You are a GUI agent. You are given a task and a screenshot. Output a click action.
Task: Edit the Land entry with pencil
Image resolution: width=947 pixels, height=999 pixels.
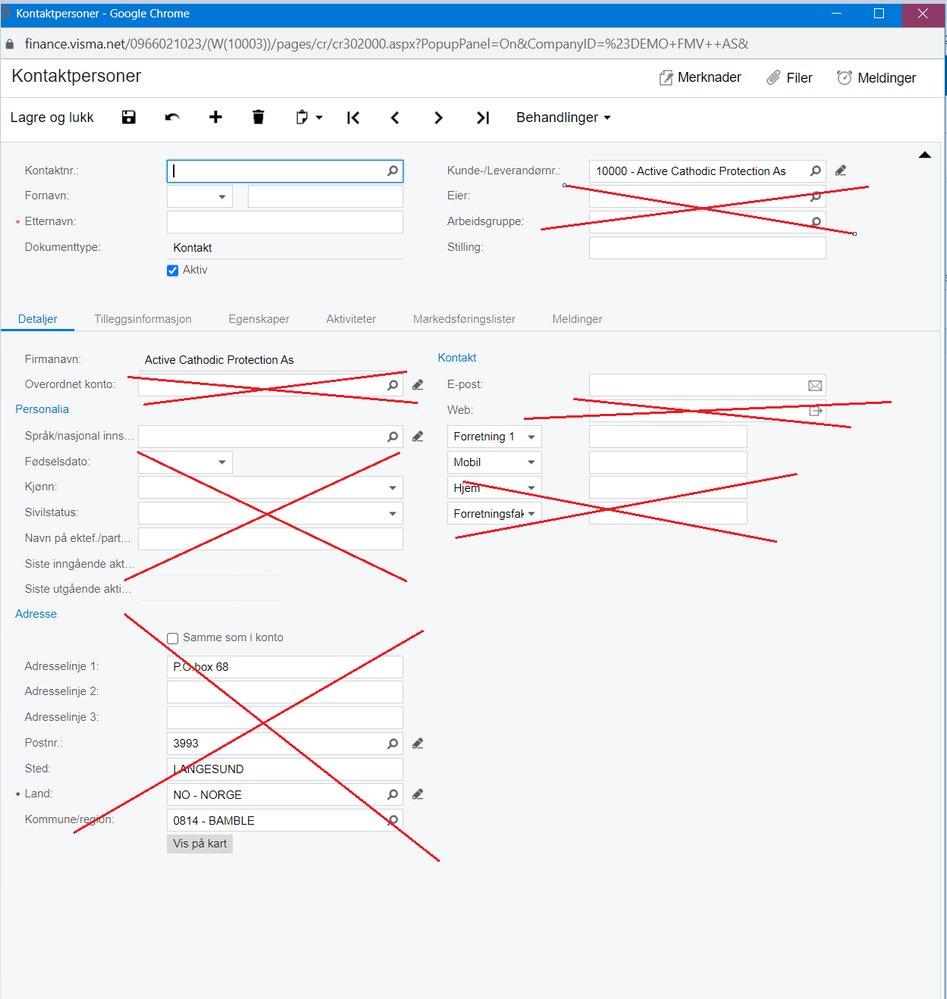tap(417, 794)
